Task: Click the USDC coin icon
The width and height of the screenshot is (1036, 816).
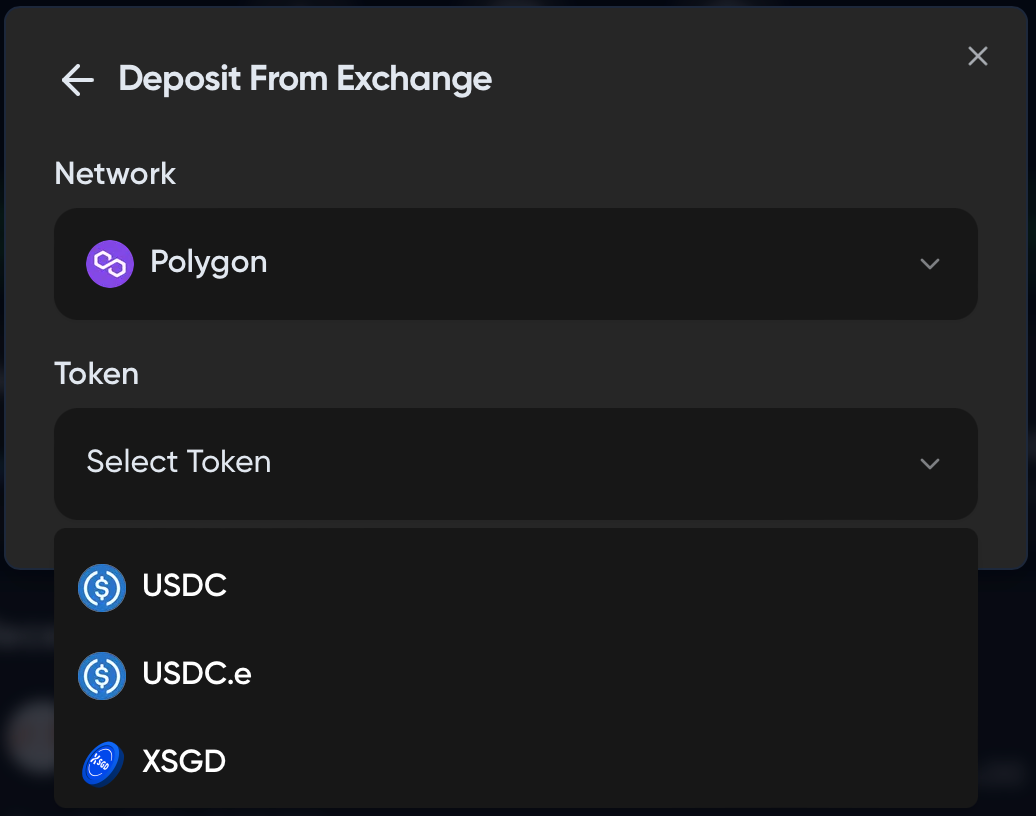Action: click(x=102, y=588)
